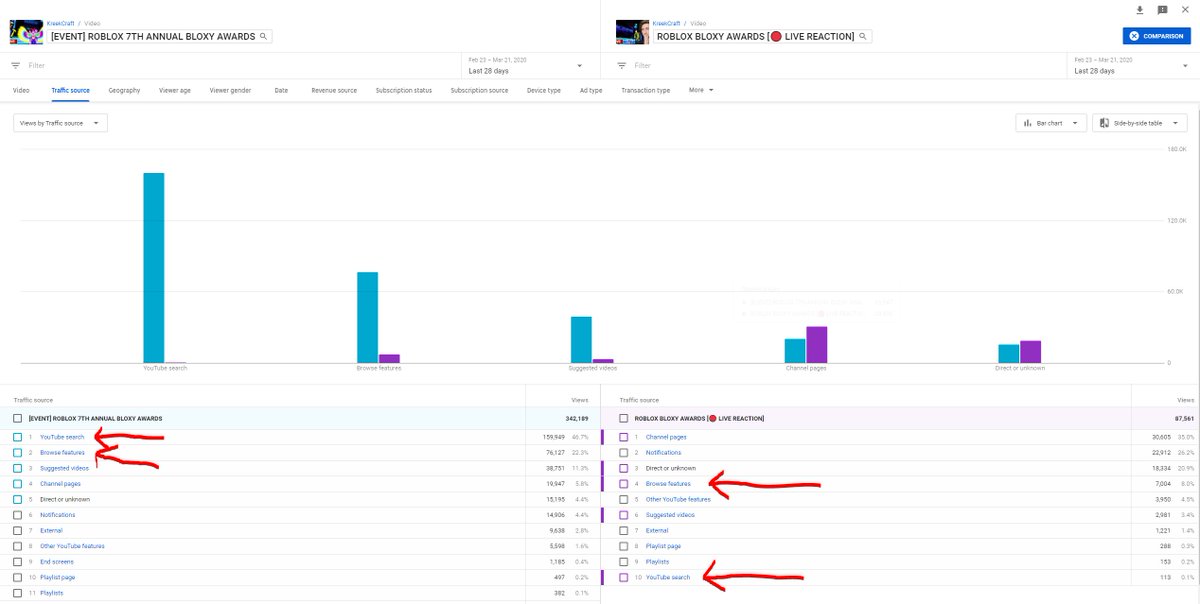Uncheck Suggested videos in the [EVENT] table
1200x604 pixels.
coord(17,468)
